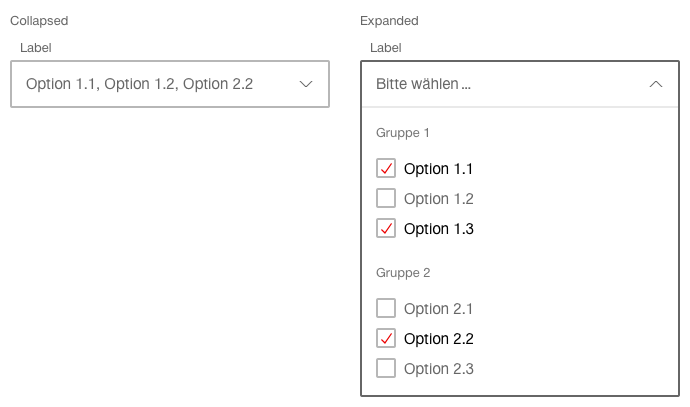This screenshot has height=407, width=690.
Task: Disable the Option 2.2 checkbox
Action: pos(386,338)
